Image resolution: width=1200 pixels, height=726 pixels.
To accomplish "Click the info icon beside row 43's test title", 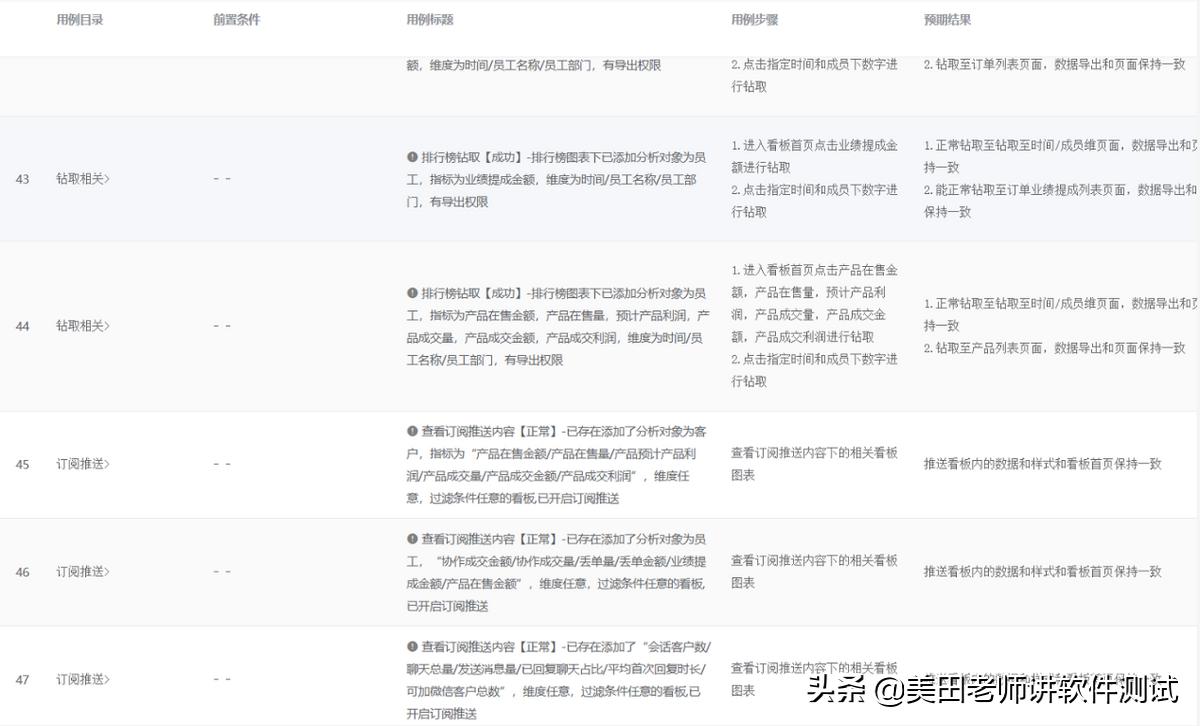I will tap(412, 156).
